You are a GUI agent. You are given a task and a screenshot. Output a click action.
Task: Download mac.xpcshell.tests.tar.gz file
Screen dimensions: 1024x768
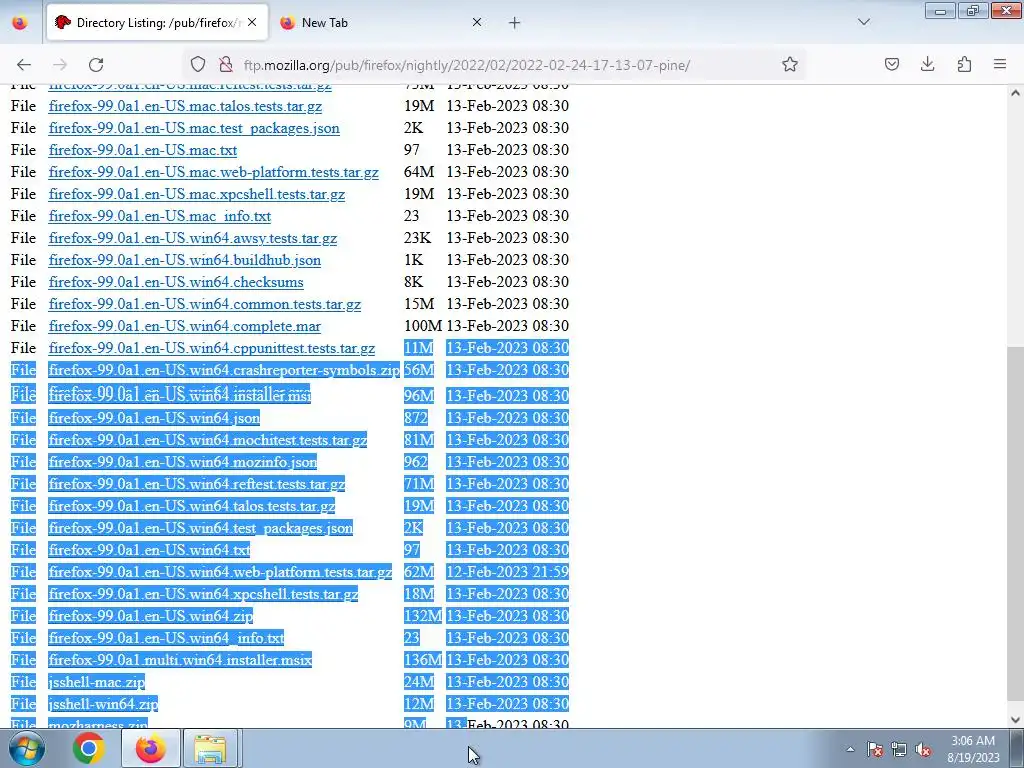(197, 194)
